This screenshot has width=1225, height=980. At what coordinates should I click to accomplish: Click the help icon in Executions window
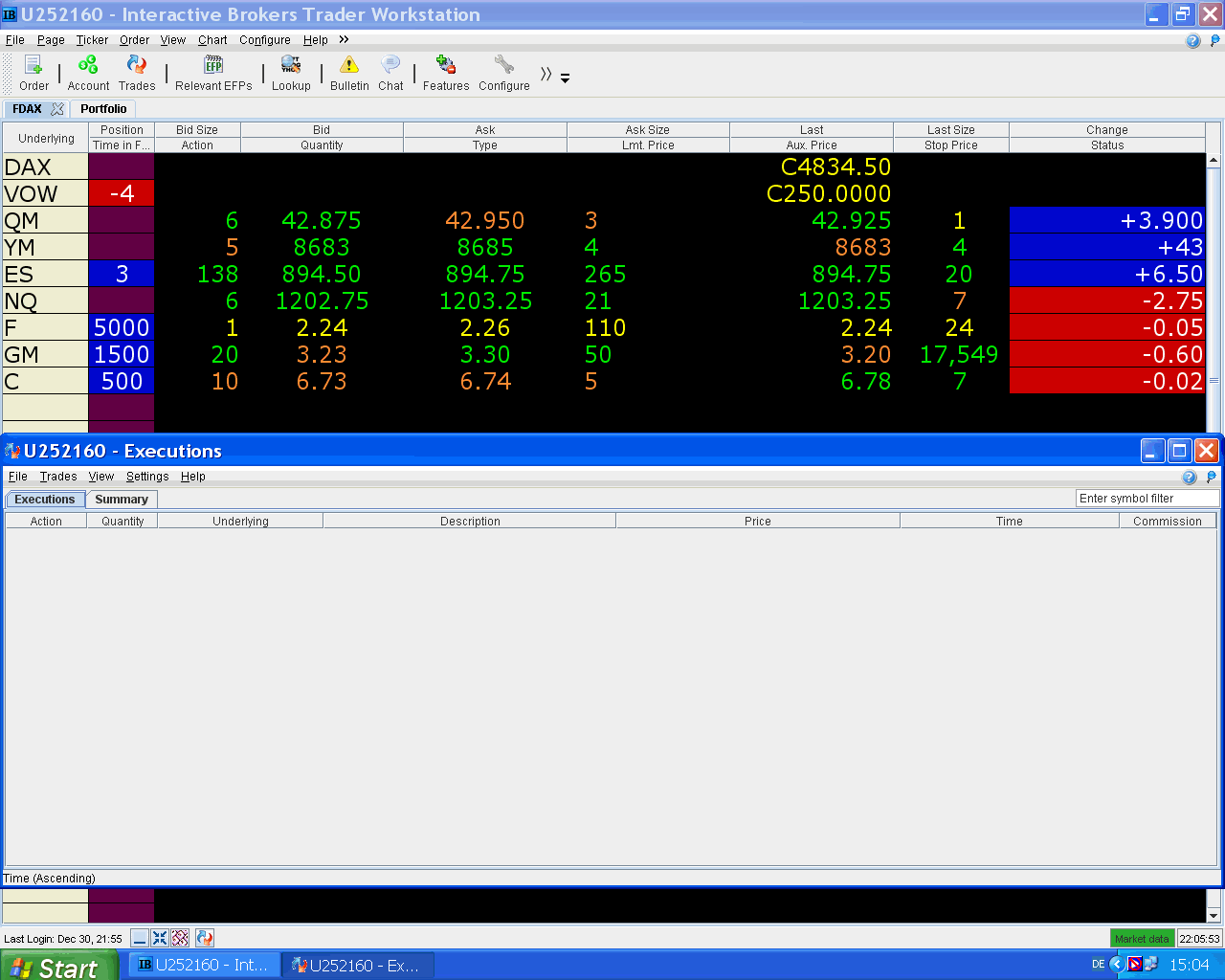(x=1189, y=477)
